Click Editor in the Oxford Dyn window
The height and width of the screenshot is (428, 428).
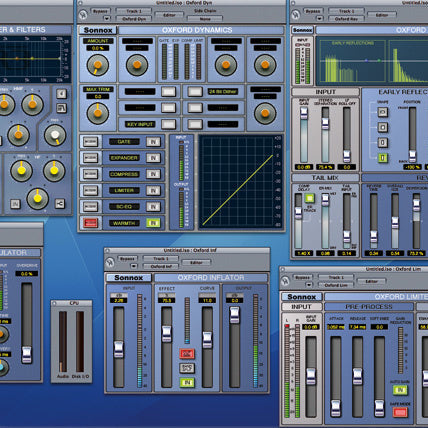[x=169, y=15]
